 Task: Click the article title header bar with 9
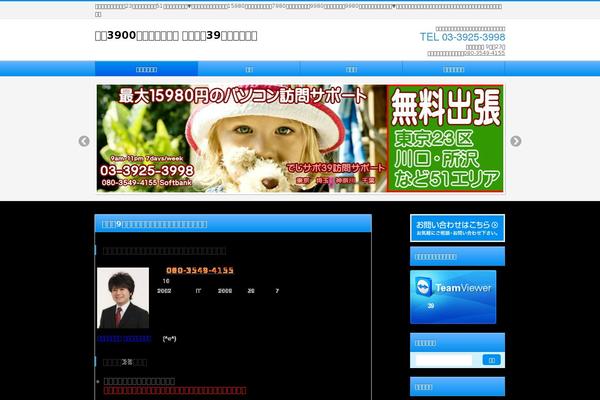[x=233, y=224]
